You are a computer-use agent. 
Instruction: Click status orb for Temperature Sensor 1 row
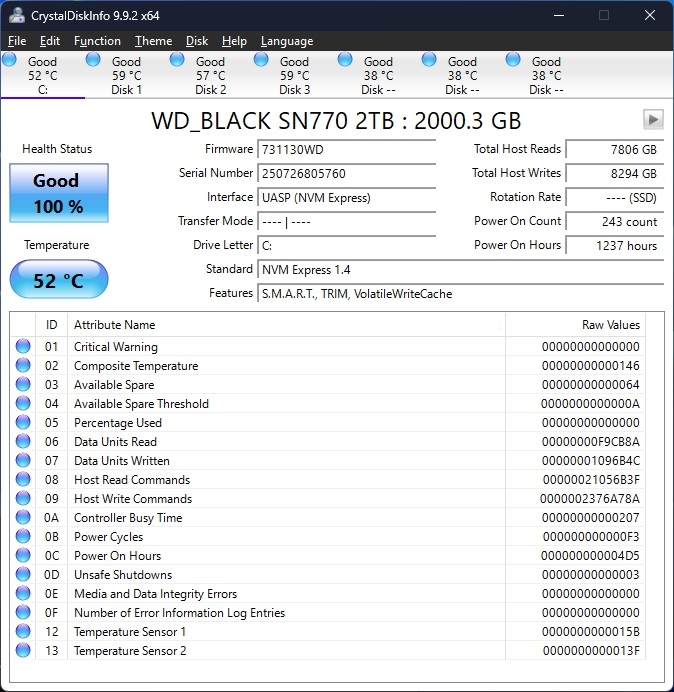[x=23, y=631]
